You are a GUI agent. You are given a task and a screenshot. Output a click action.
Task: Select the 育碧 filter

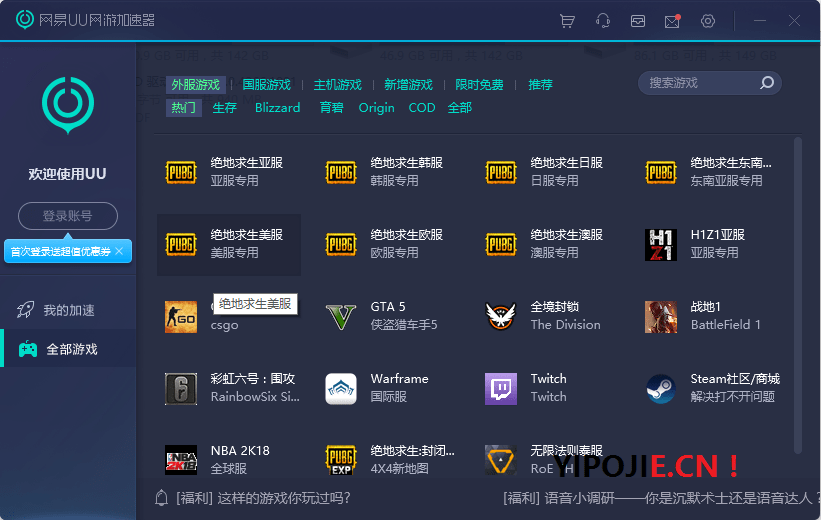[x=331, y=108]
